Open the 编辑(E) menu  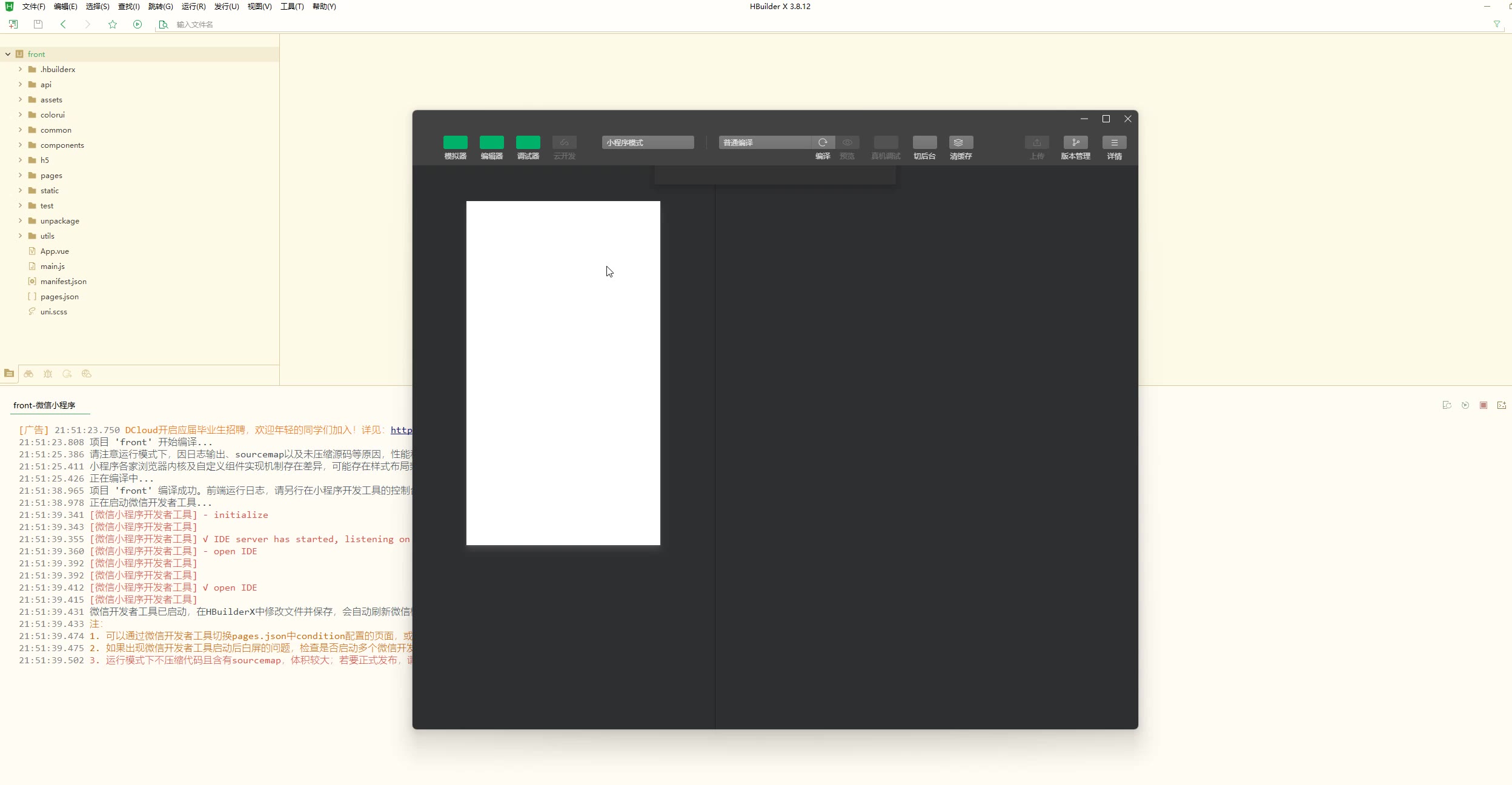click(65, 7)
